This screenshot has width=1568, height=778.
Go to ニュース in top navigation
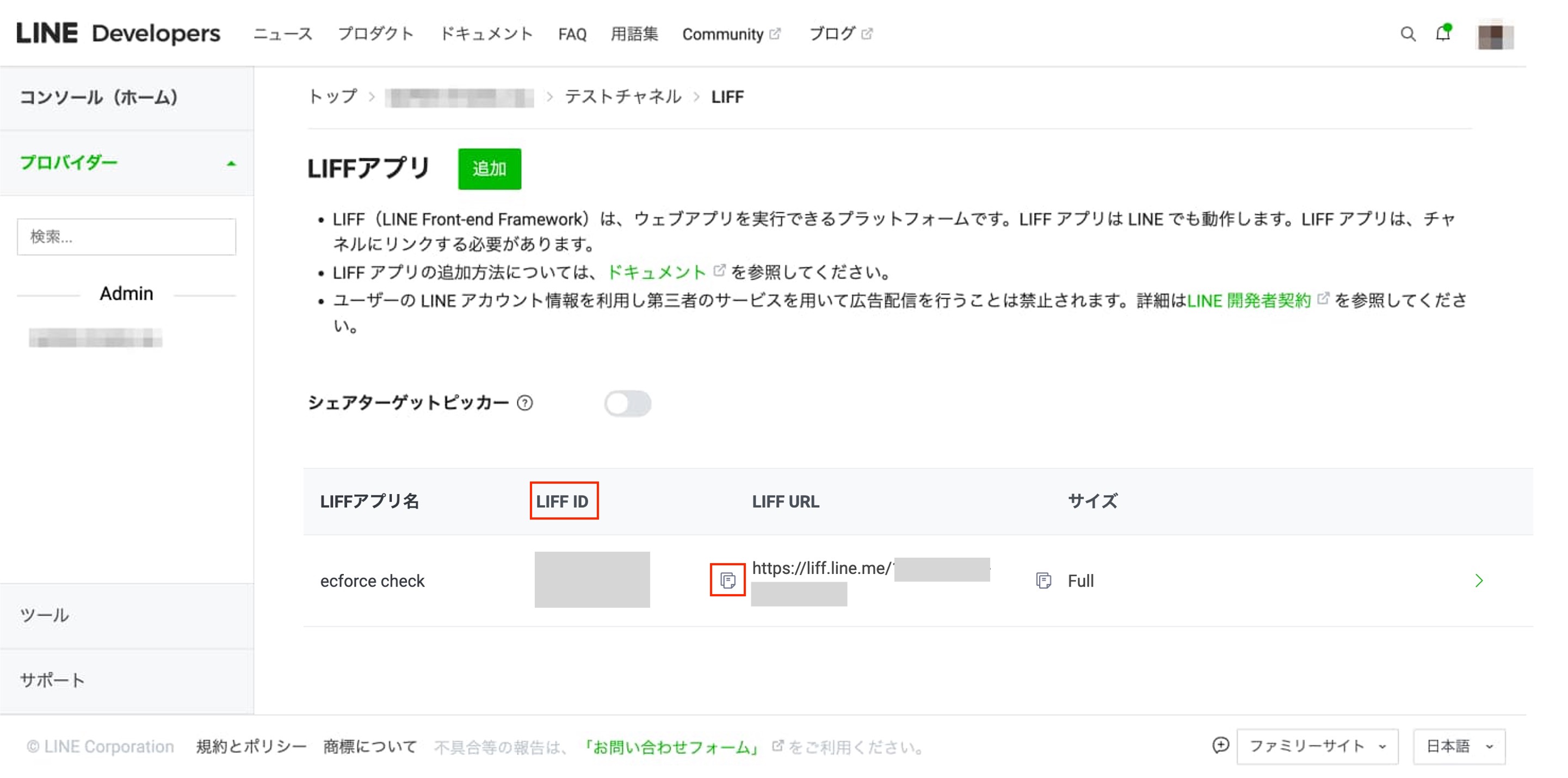tap(282, 34)
